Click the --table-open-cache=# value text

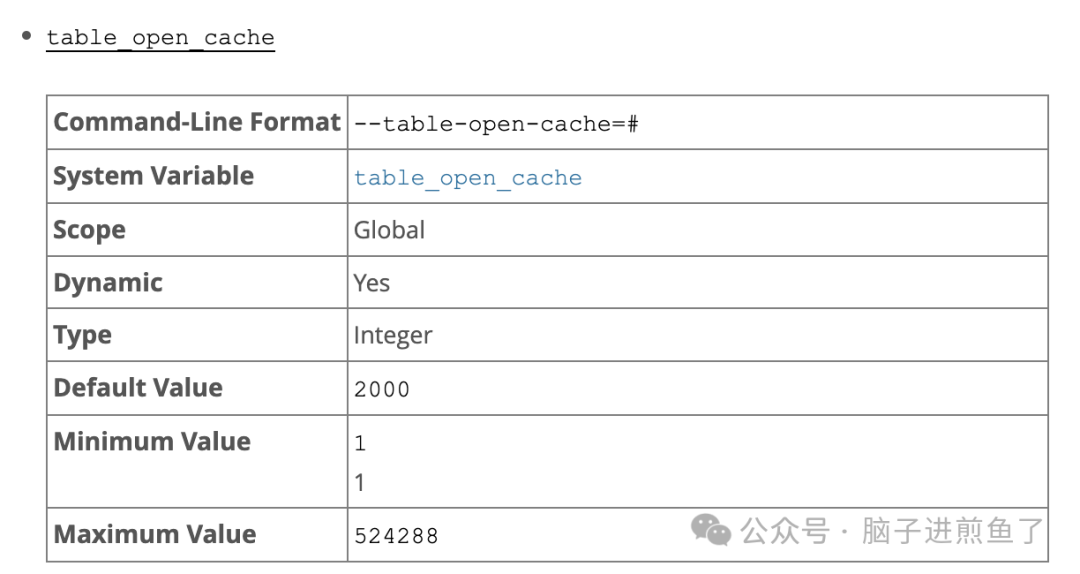pyautogui.click(x=496, y=124)
